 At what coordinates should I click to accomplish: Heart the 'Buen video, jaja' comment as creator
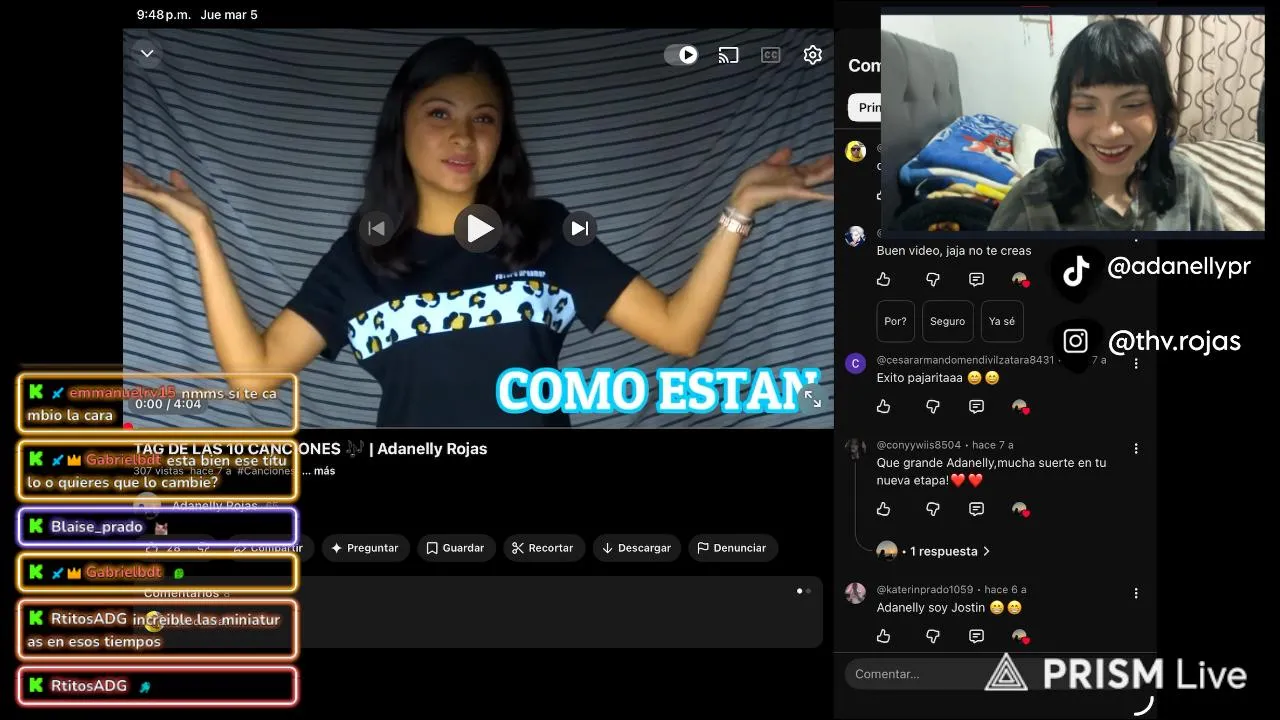coord(1020,280)
